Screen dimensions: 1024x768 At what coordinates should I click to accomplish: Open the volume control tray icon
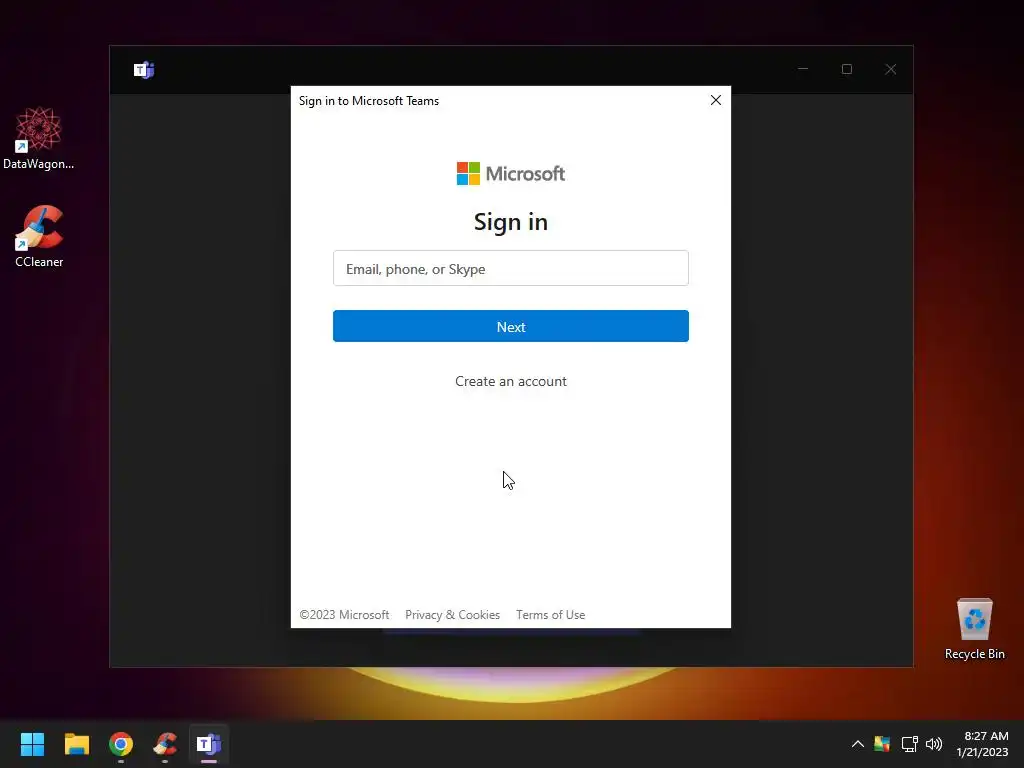coord(934,744)
